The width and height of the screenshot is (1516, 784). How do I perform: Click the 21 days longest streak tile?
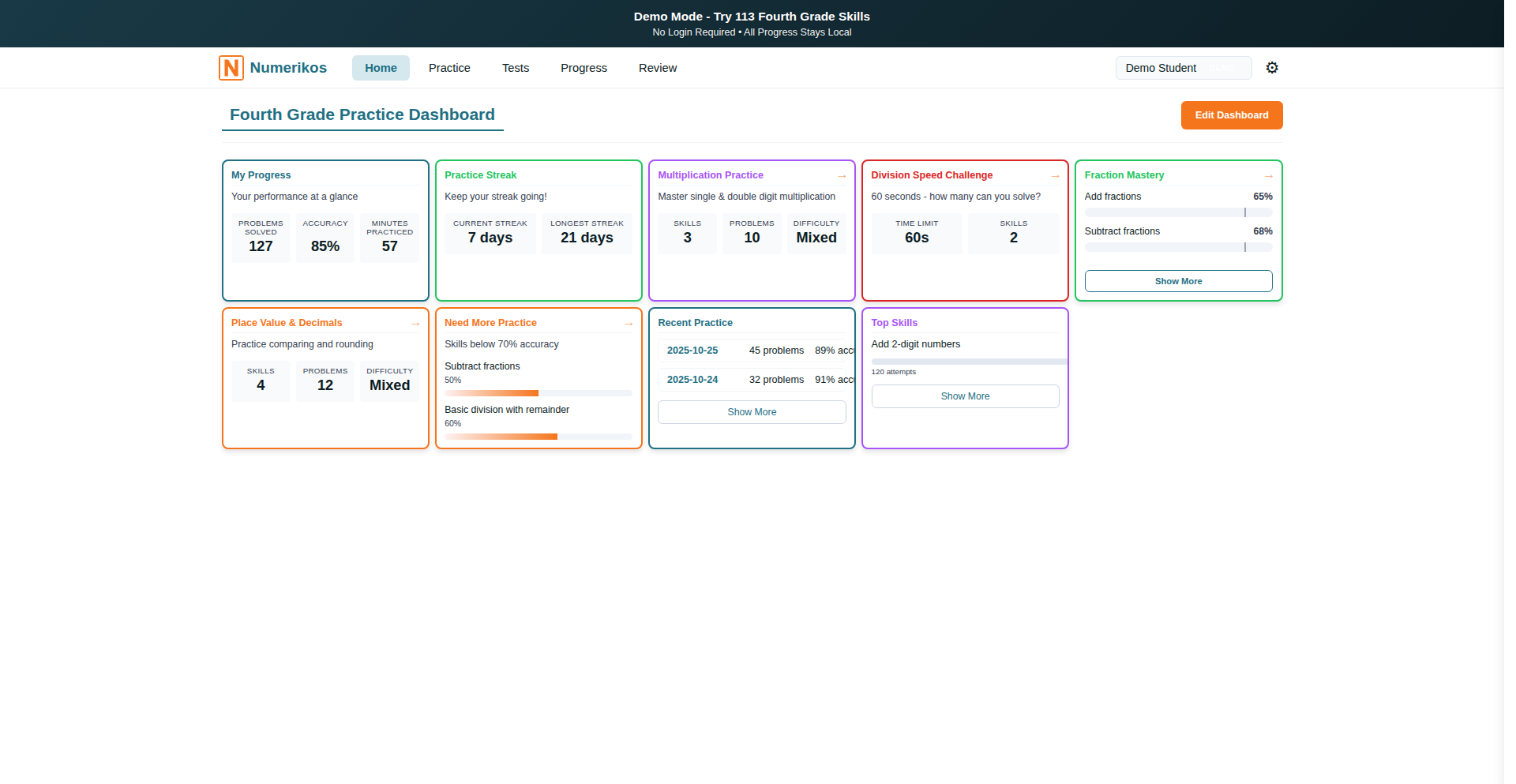(x=587, y=234)
